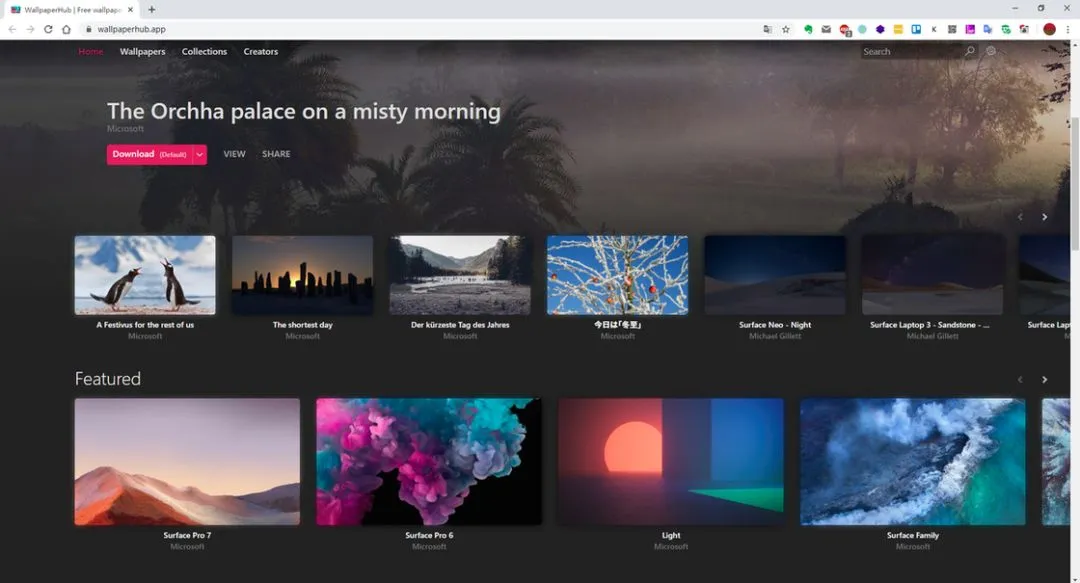Click 'Surface Pro 7' caption text

[187, 535]
